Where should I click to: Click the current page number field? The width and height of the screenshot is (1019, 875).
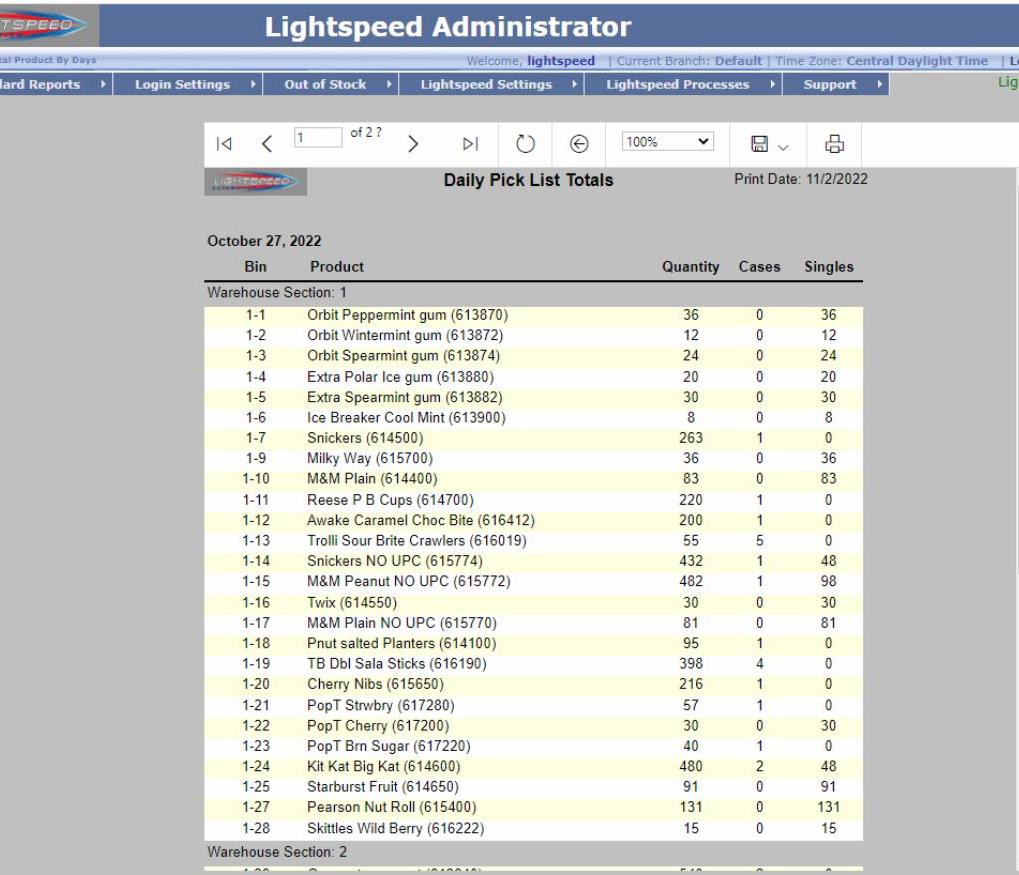[x=318, y=137]
